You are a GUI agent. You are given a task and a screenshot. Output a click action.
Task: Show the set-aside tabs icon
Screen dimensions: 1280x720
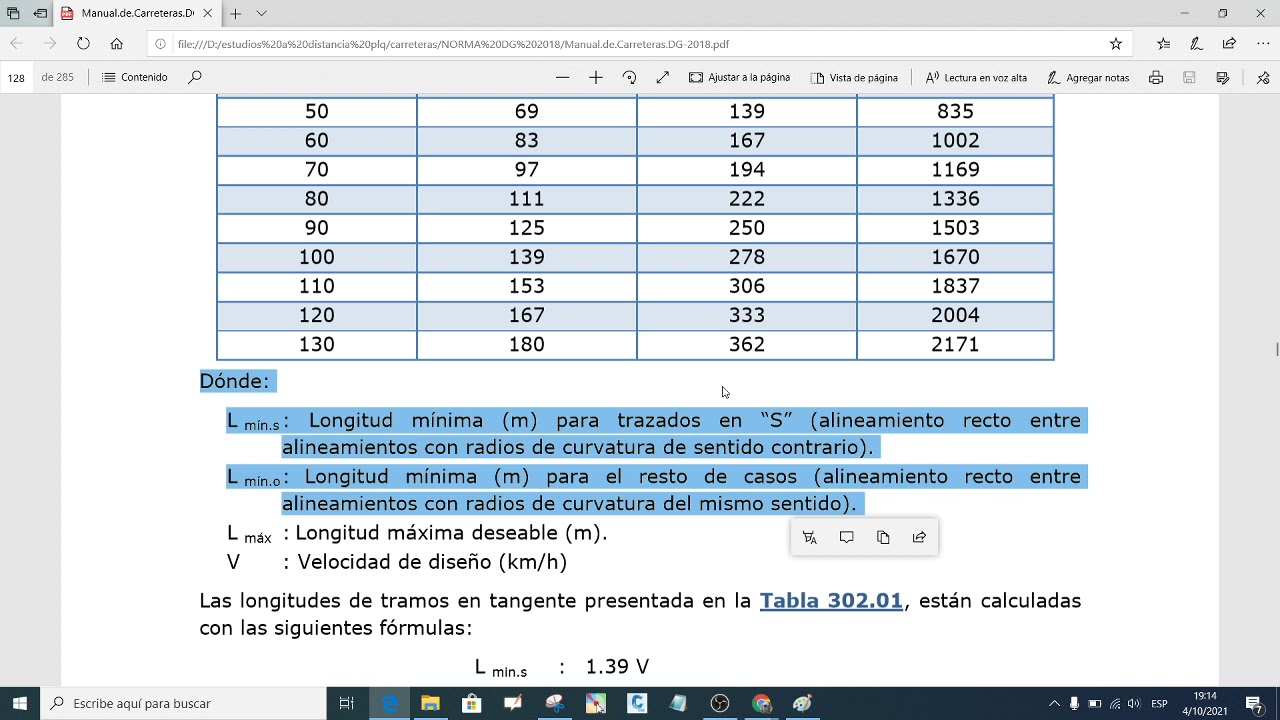(x=13, y=14)
